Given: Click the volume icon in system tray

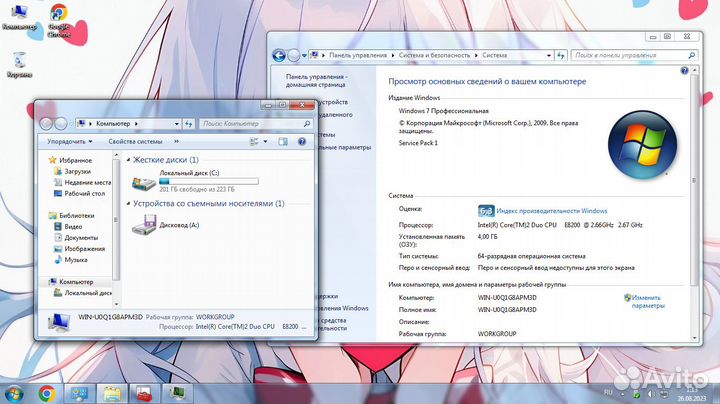Looking at the screenshot, I should [x=650, y=394].
